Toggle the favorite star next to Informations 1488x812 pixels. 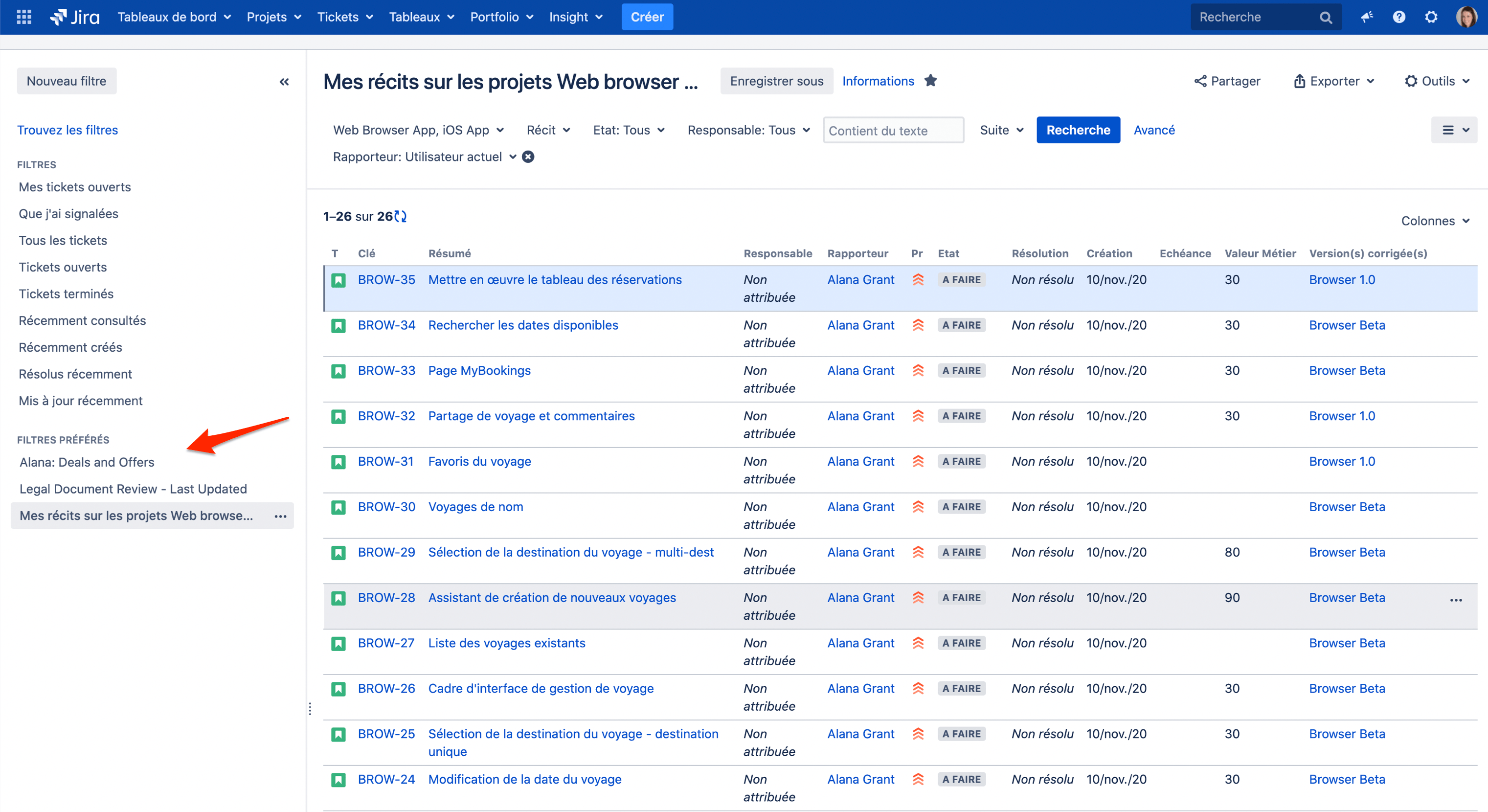pyautogui.click(x=930, y=81)
